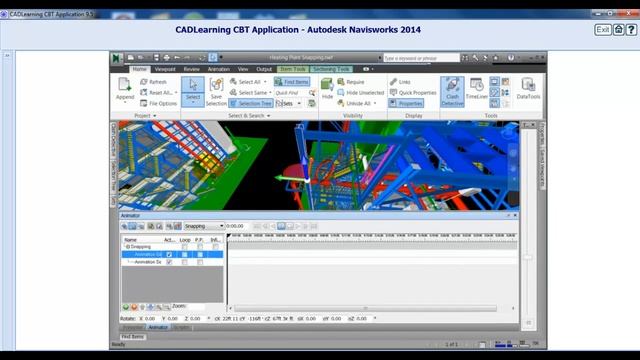Open the Unhide All dropdown arrow
Screen dimensions: 640x360
pos(375,104)
